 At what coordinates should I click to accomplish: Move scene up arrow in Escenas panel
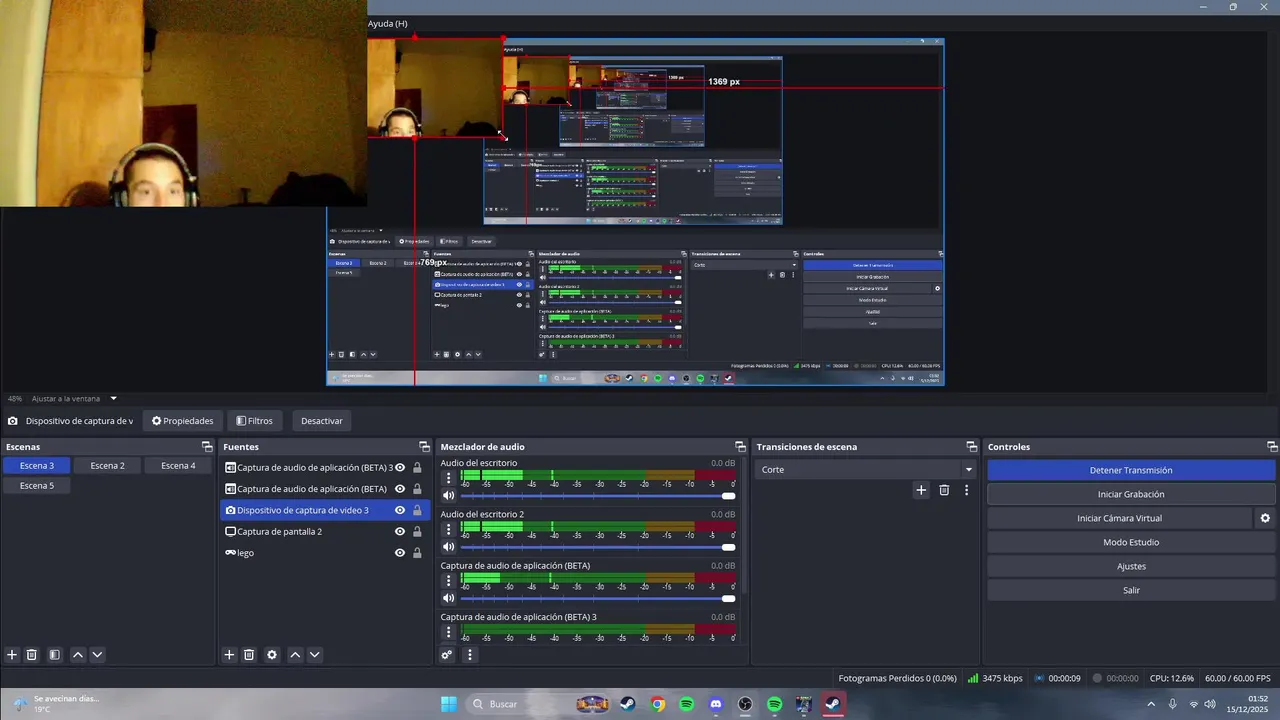(78, 655)
